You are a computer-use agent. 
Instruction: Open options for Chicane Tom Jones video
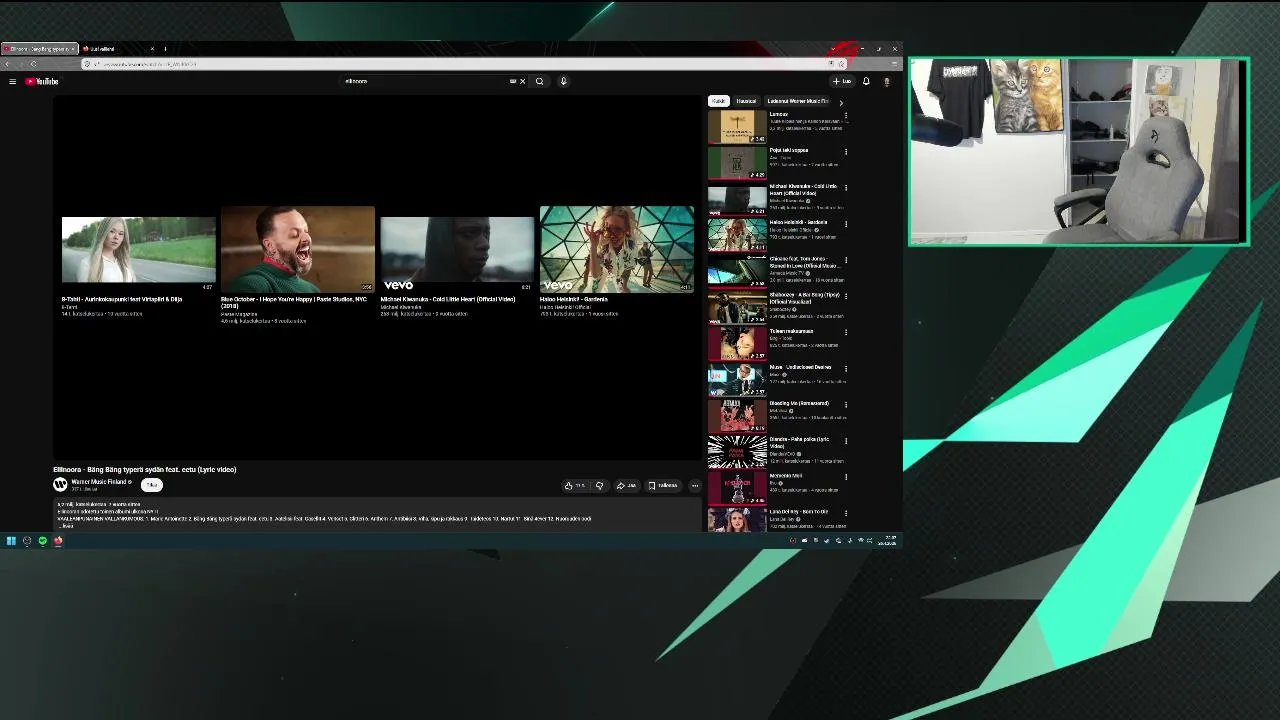846,260
